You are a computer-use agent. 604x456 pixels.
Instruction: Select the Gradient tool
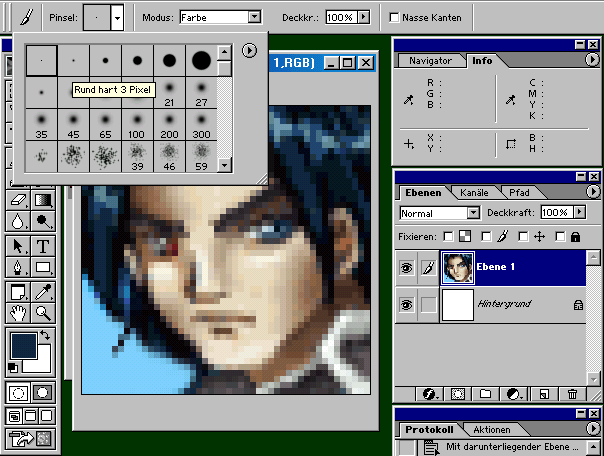click(43, 200)
